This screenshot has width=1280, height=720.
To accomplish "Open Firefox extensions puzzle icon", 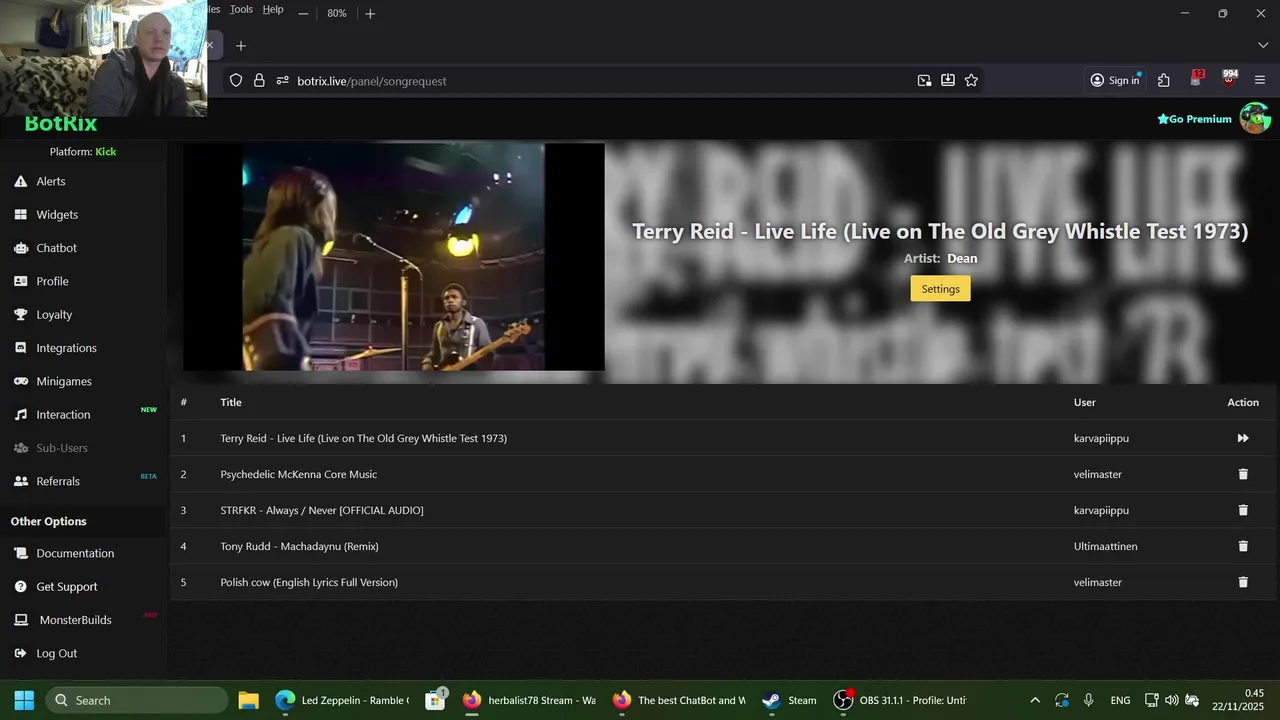I will (1164, 80).
